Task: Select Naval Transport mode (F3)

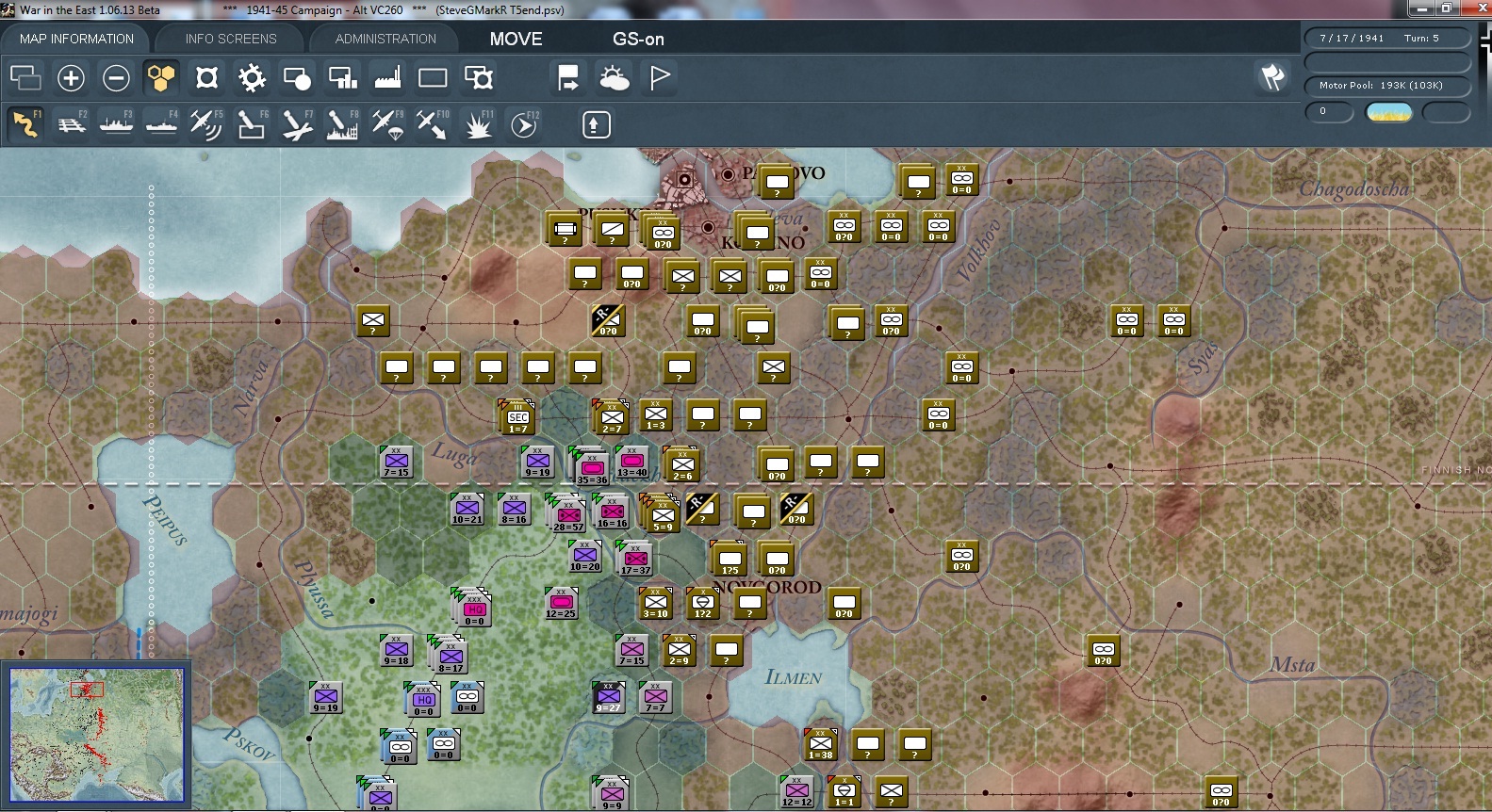Action: coord(116,124)
